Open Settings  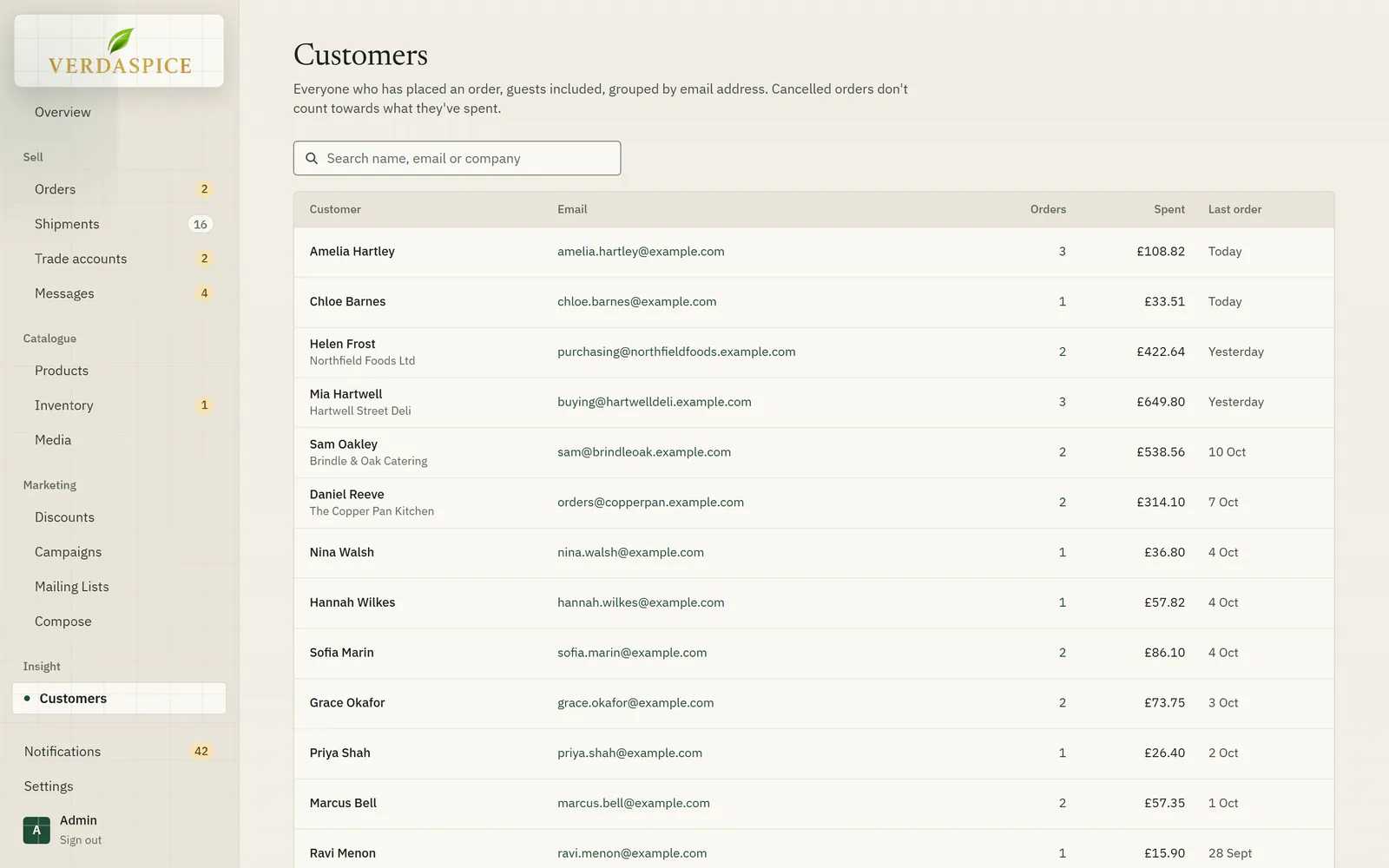pyautogui.click(x=119, y=786)
